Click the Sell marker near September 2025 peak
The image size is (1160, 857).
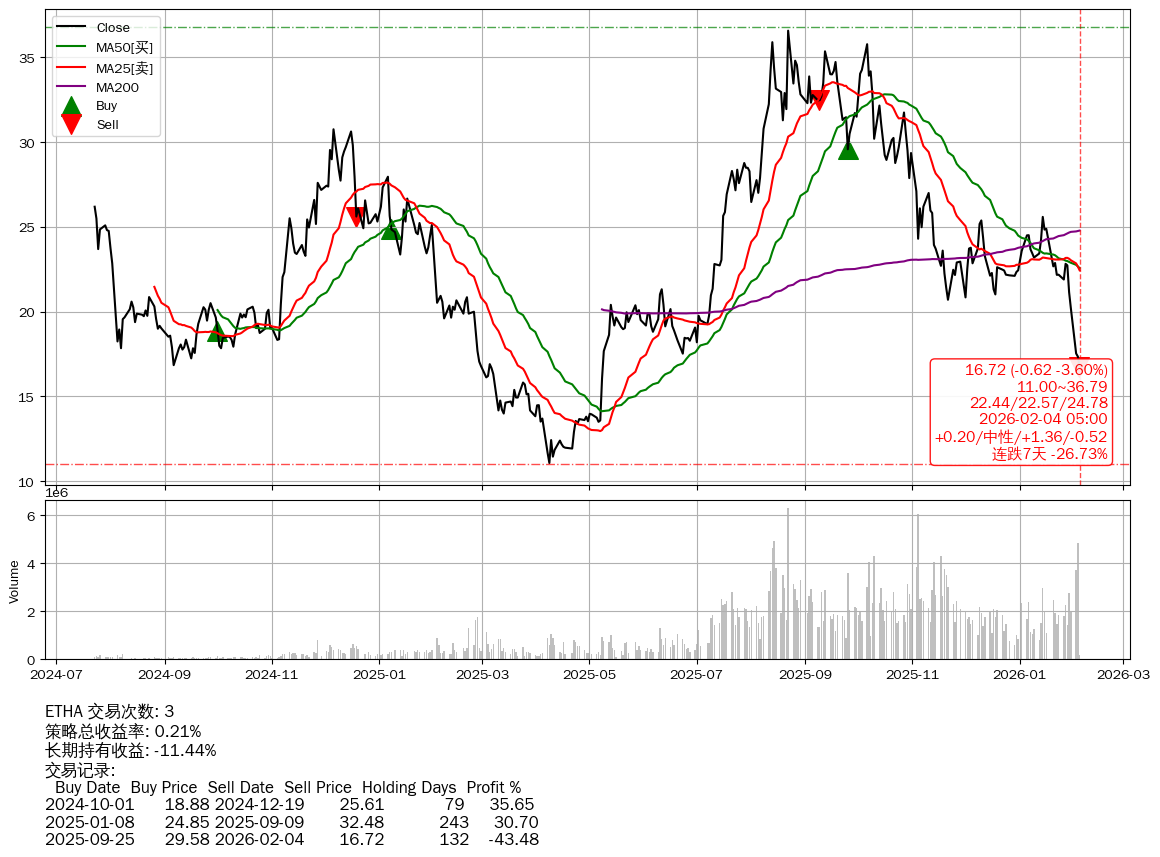(x=819, y=99)
